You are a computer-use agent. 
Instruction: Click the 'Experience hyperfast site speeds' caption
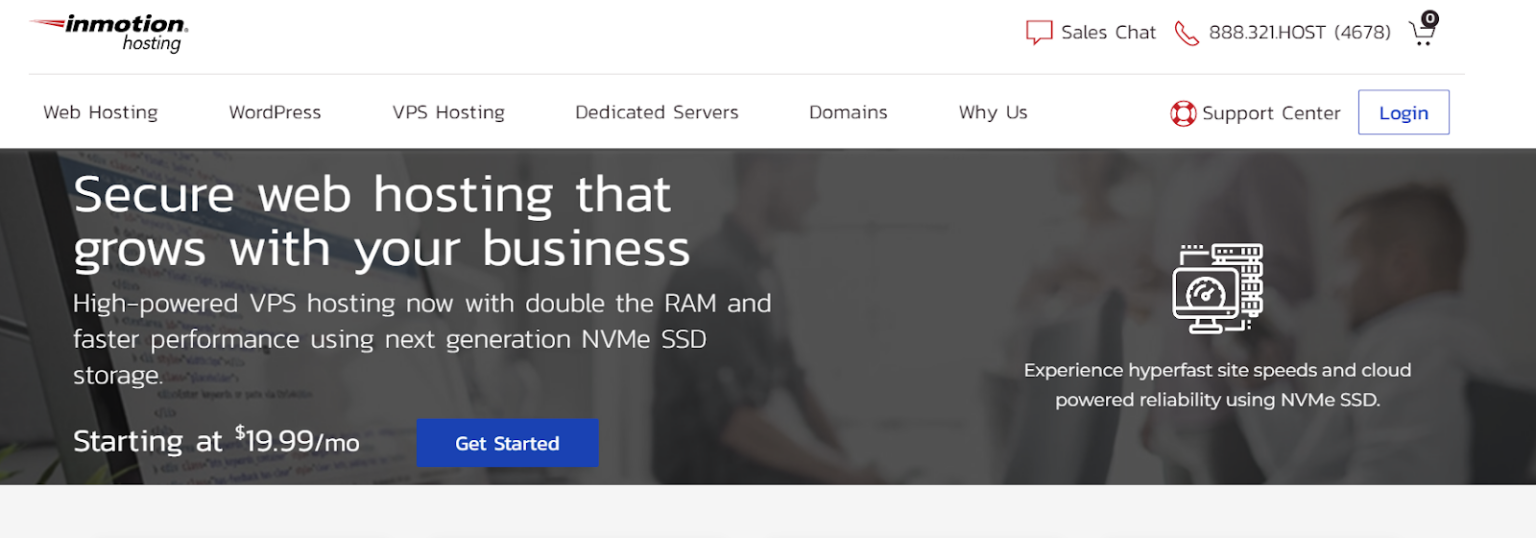click(x=1217, y=385)
